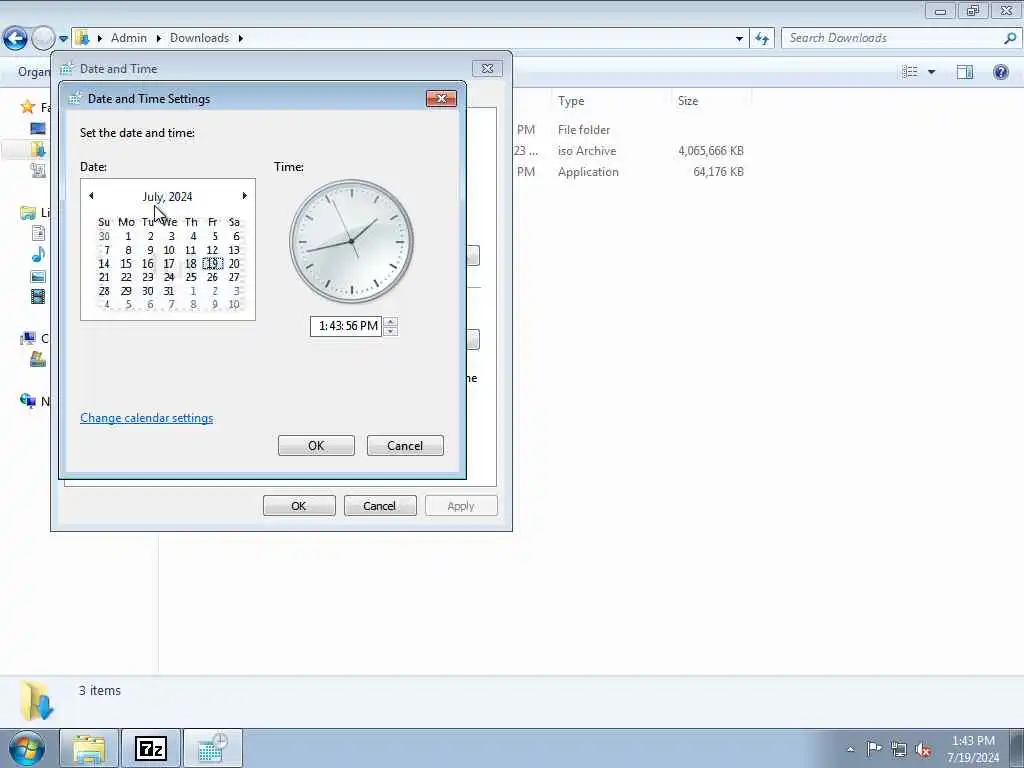Click the Explorer Back button
The width and height of the screenshot is (1024, 768).
pyautogui.click(x=15, y=38)
